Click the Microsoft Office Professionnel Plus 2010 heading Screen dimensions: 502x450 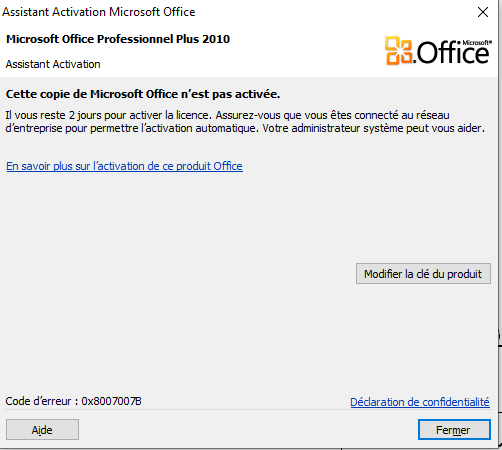tap(118, 39)
